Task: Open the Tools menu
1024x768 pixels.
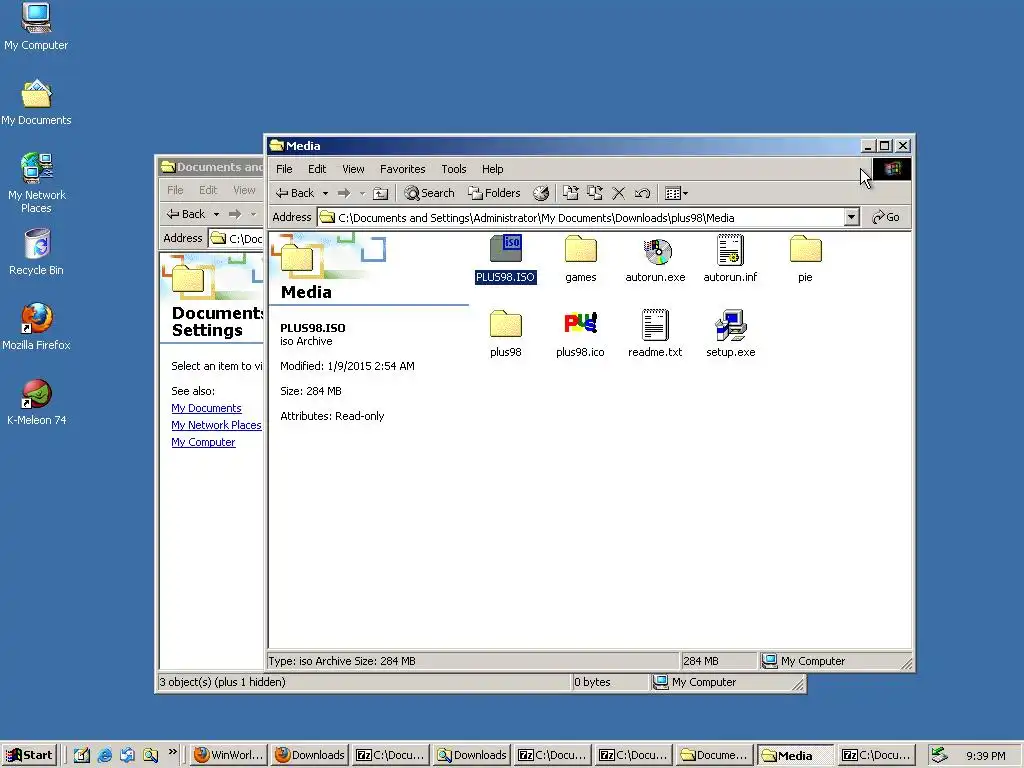Action: 453,169
